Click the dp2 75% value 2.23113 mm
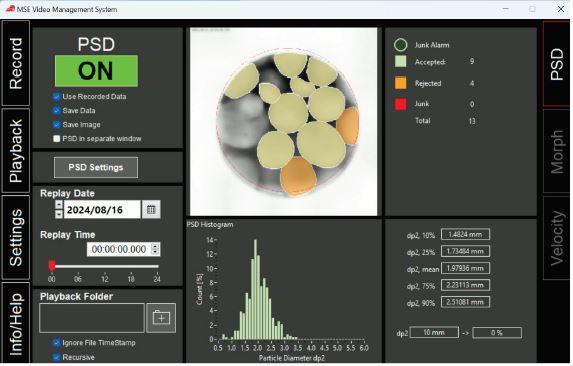 (x=465, y=285)
